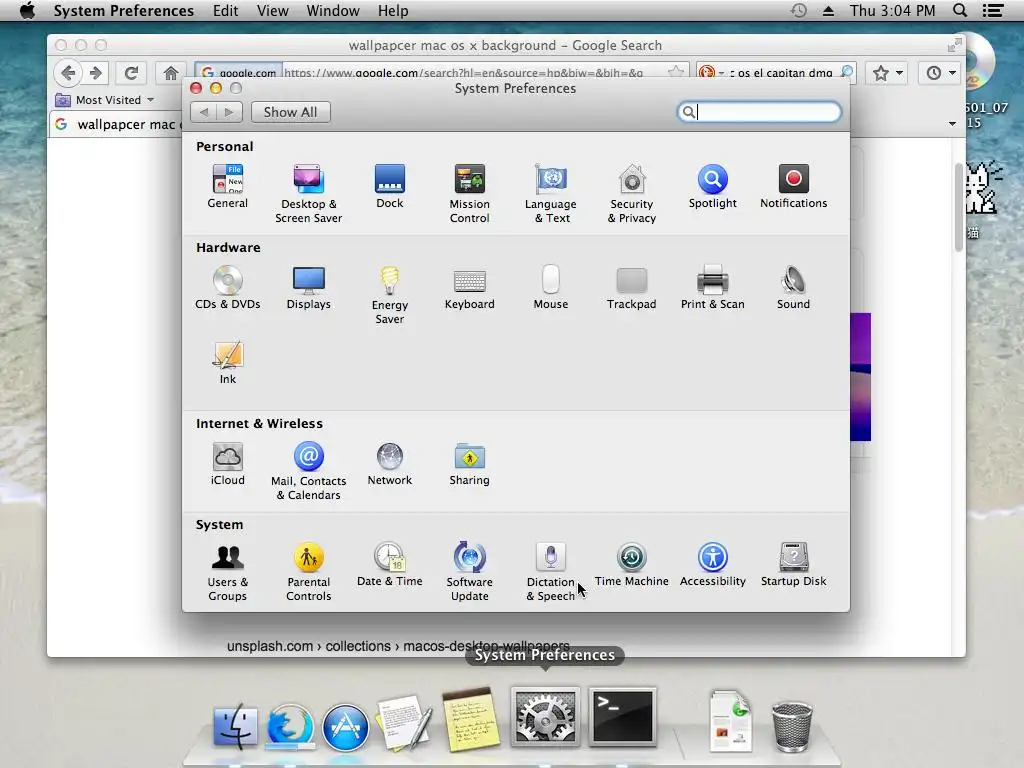The image size is (1024, 768).
Task: Open the Help menu
Action: 393,10
